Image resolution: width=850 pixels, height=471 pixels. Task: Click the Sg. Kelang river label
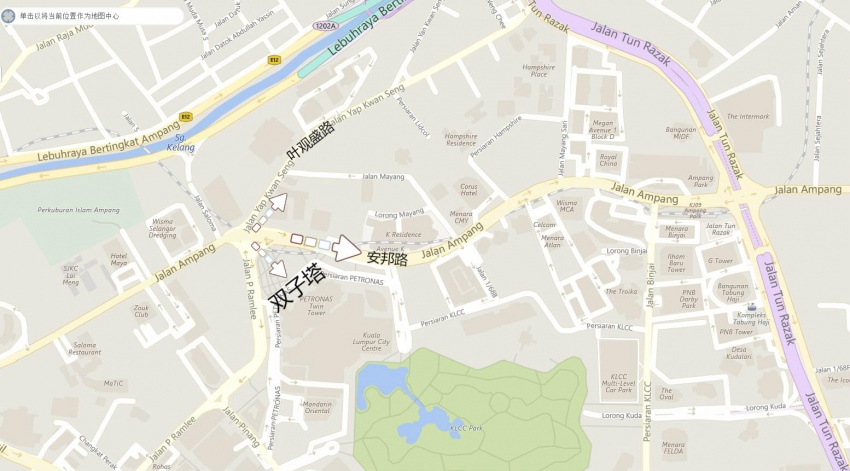coord(181,143)
